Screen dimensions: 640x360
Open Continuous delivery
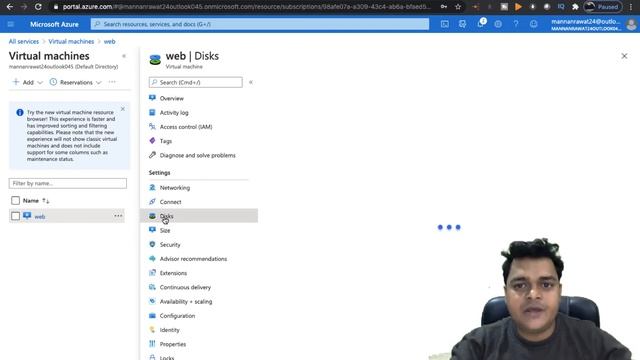point(185,287)
